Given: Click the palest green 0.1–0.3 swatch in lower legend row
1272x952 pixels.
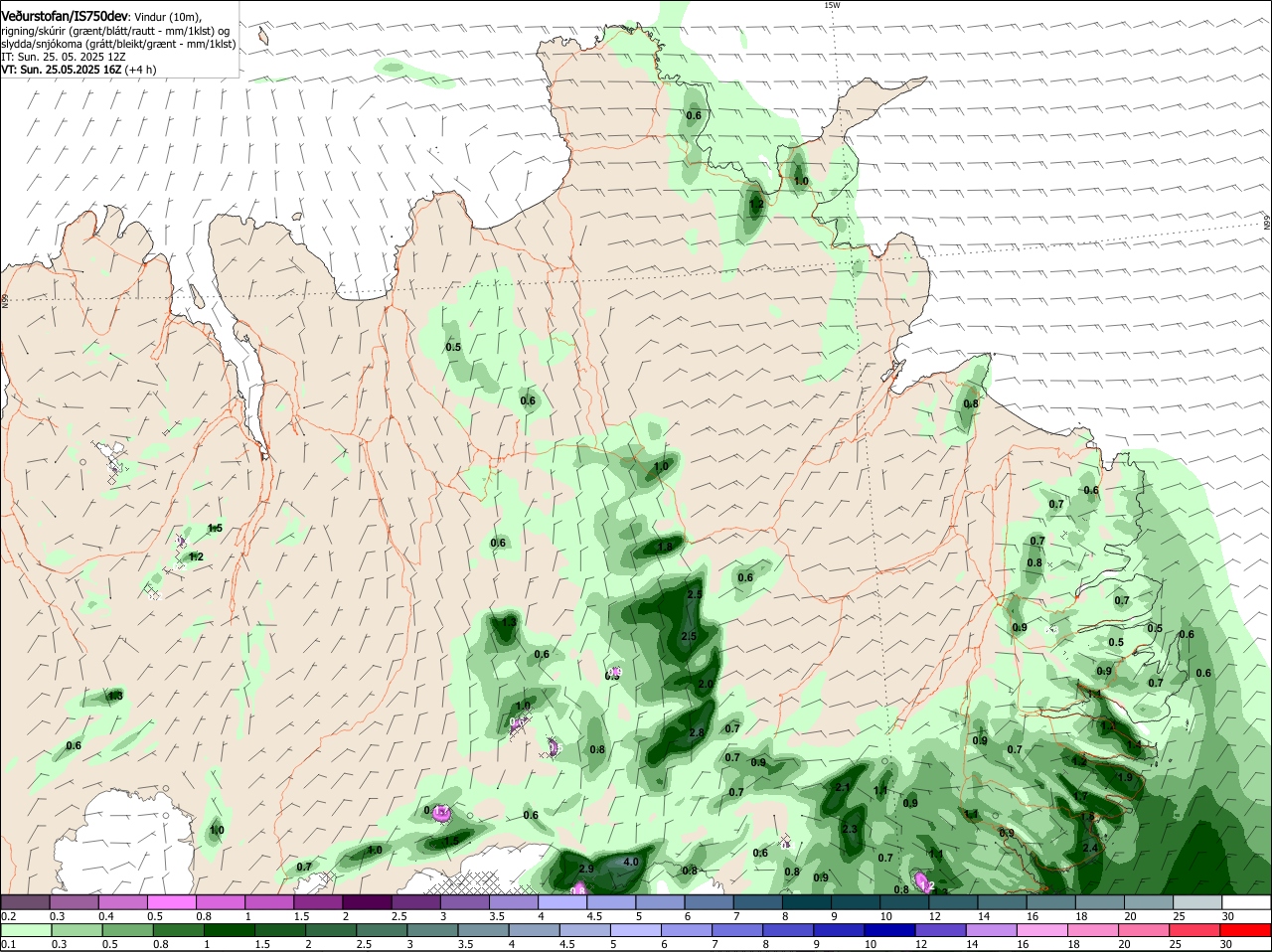Looking at the screenshot, I should tap(27, 930).
